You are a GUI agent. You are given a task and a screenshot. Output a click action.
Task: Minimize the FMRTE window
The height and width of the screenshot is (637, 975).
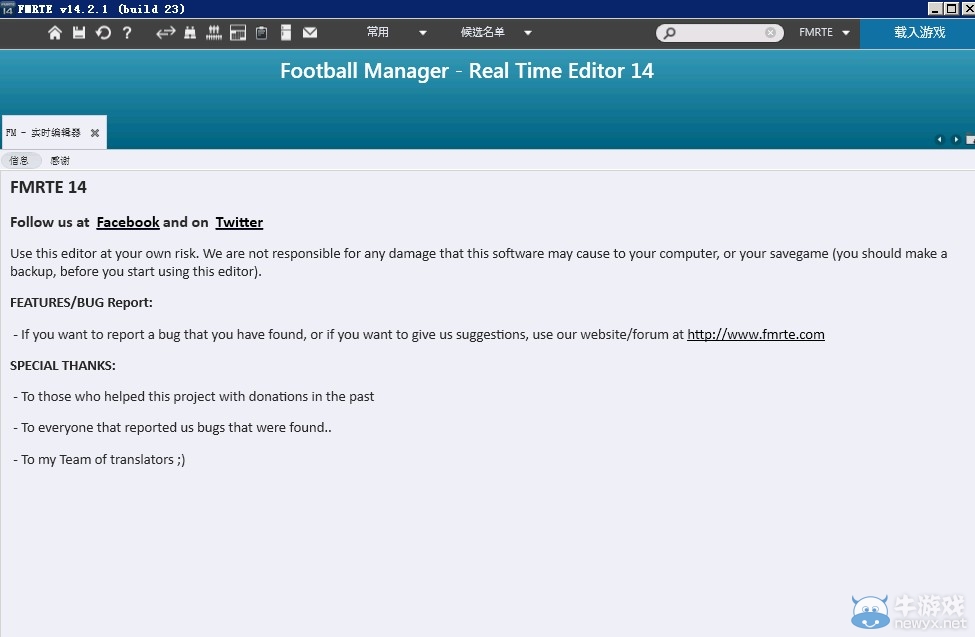[x=935, y=9]
